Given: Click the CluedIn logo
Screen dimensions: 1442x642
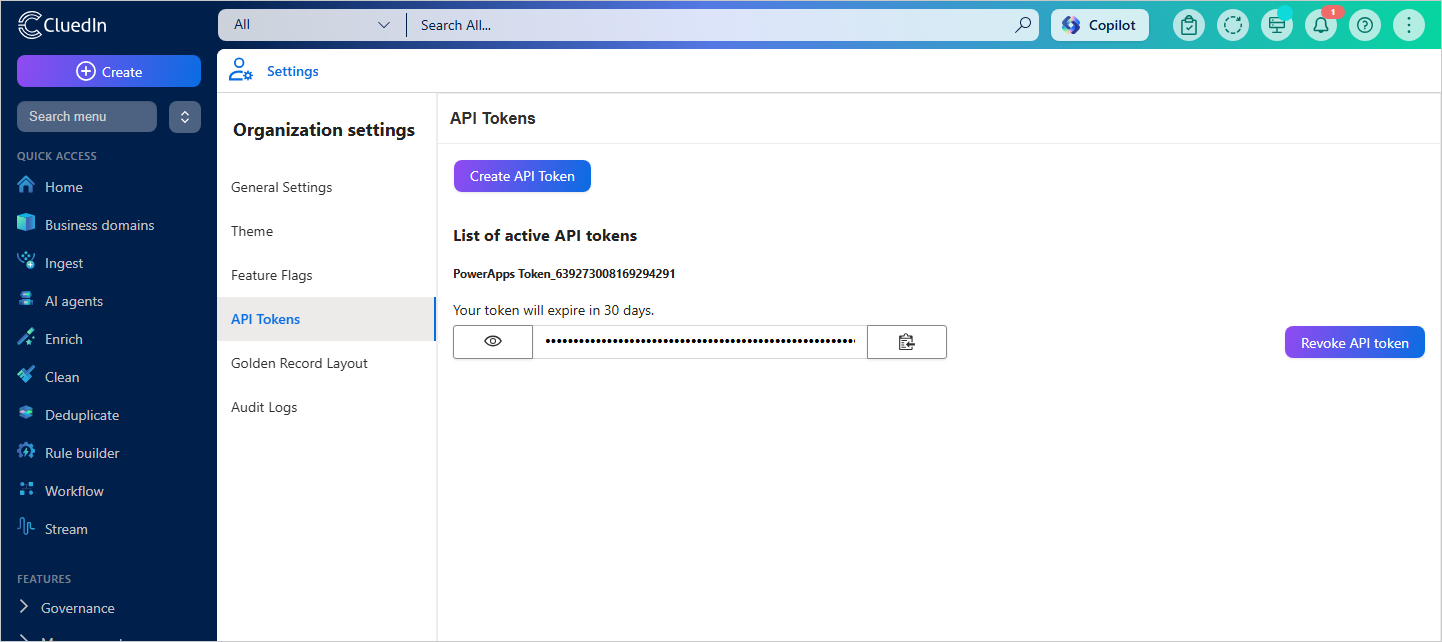Looking at the screenshot, I should (x=63, y=25).
